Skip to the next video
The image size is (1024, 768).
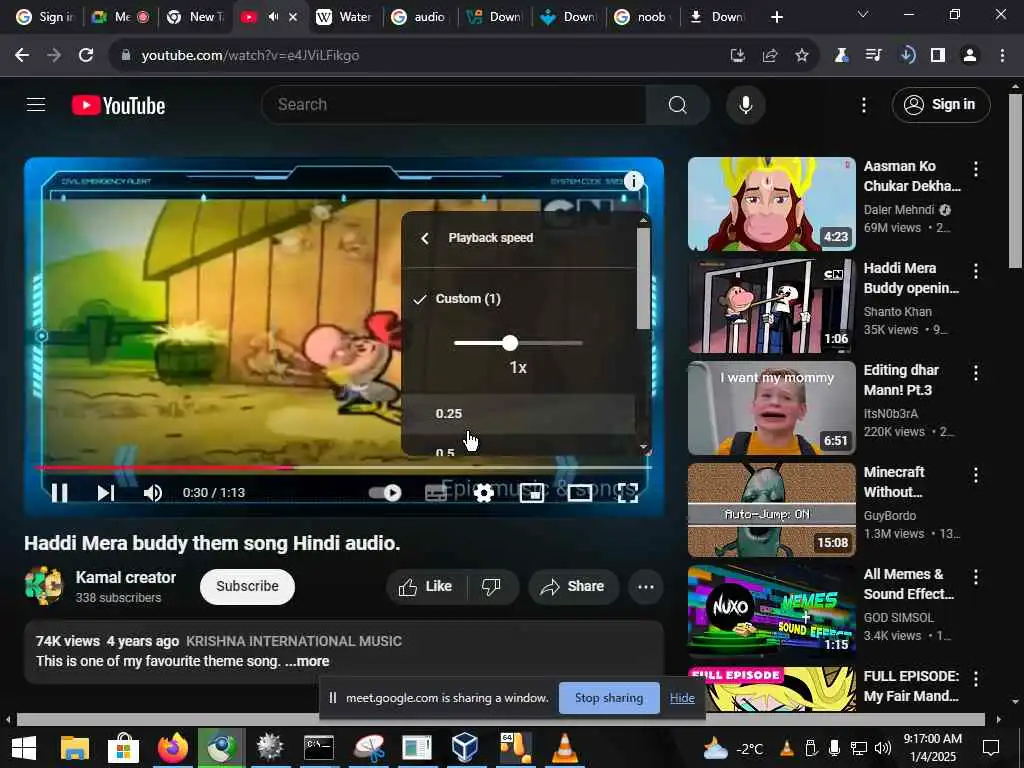point(106,492)
